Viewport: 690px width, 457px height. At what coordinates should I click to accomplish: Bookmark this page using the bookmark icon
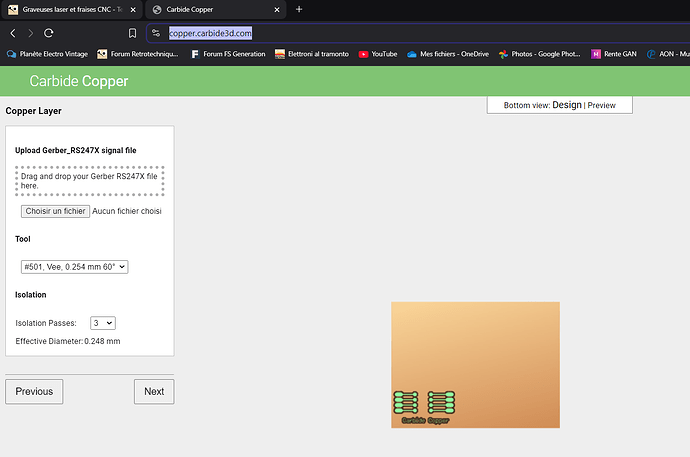(132, 33)
